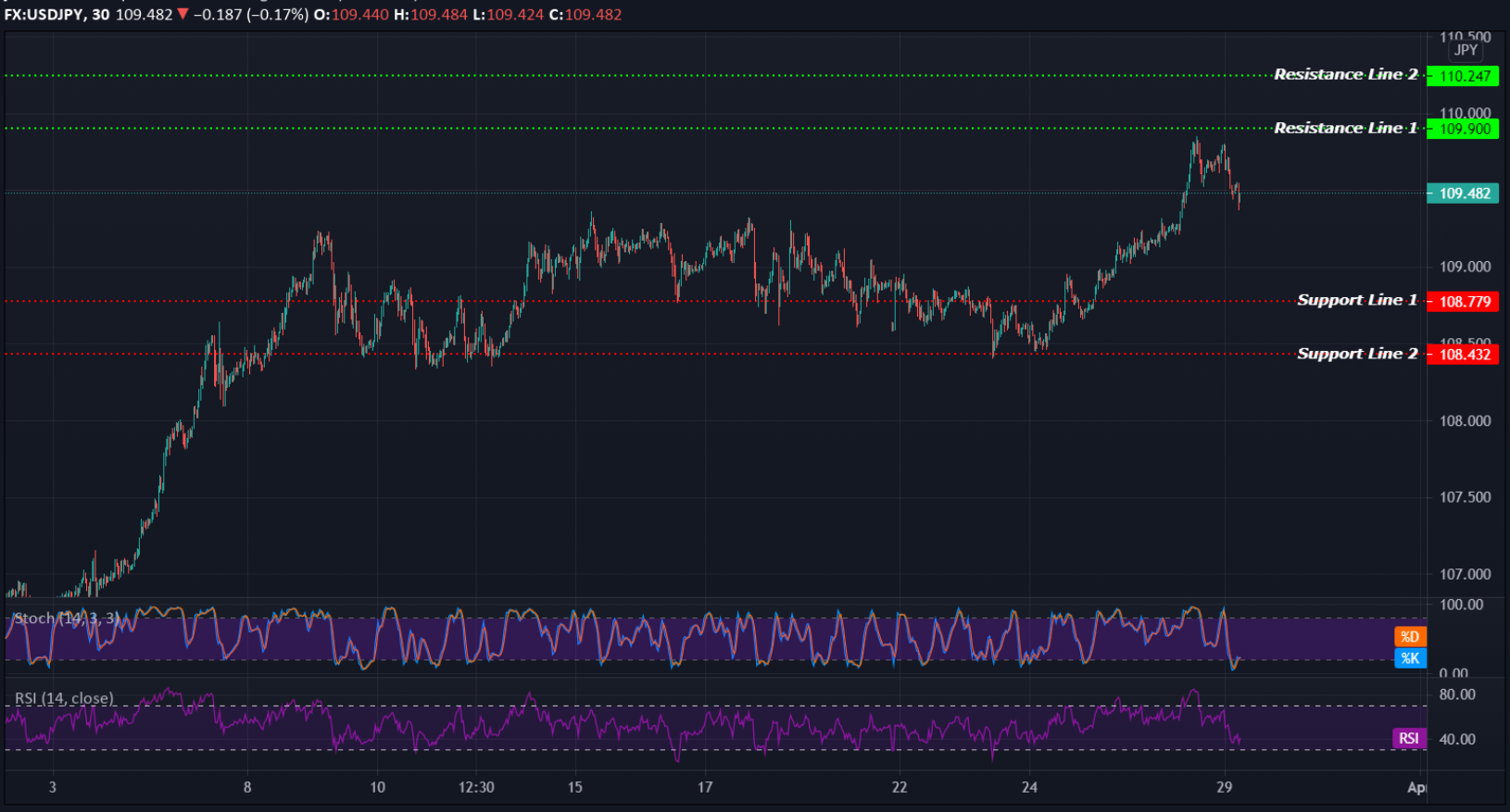Click the date label 17 on time axis
Screen dimensions: 1510x812
[x=705, y=787]
